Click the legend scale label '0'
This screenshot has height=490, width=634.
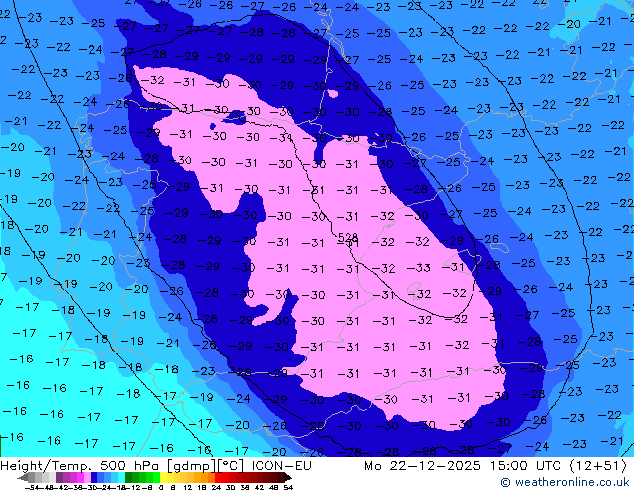[x=161, y=488]
